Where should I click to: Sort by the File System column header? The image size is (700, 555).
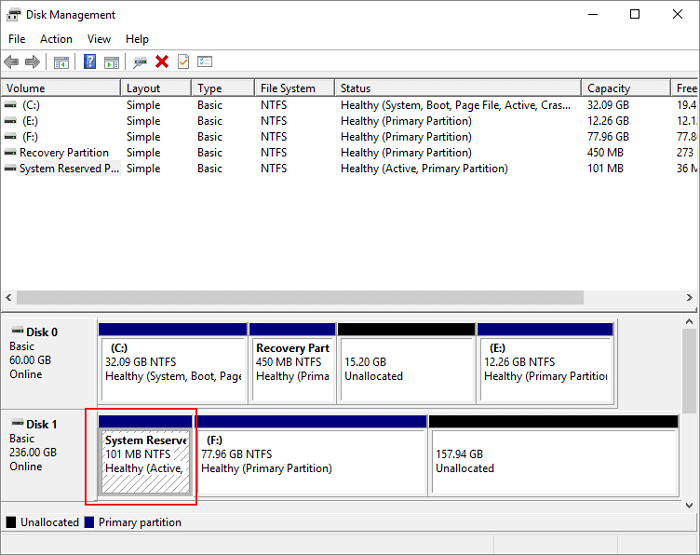pyautogui.click(x=287, y=88)
